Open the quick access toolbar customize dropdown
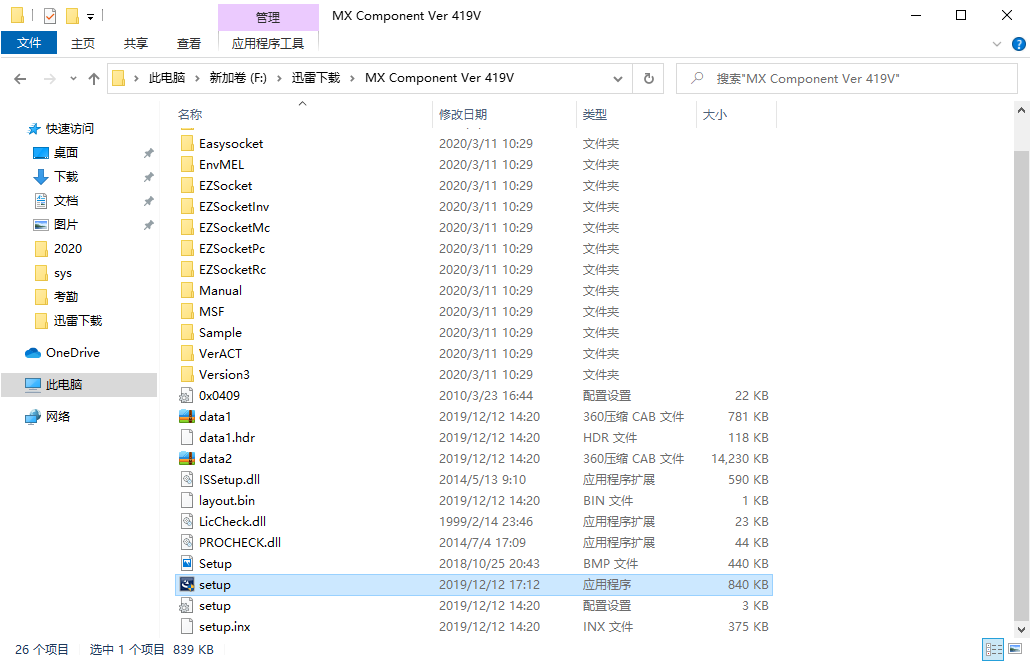Screen dimensions: 1031x662 tap(90, 16)
